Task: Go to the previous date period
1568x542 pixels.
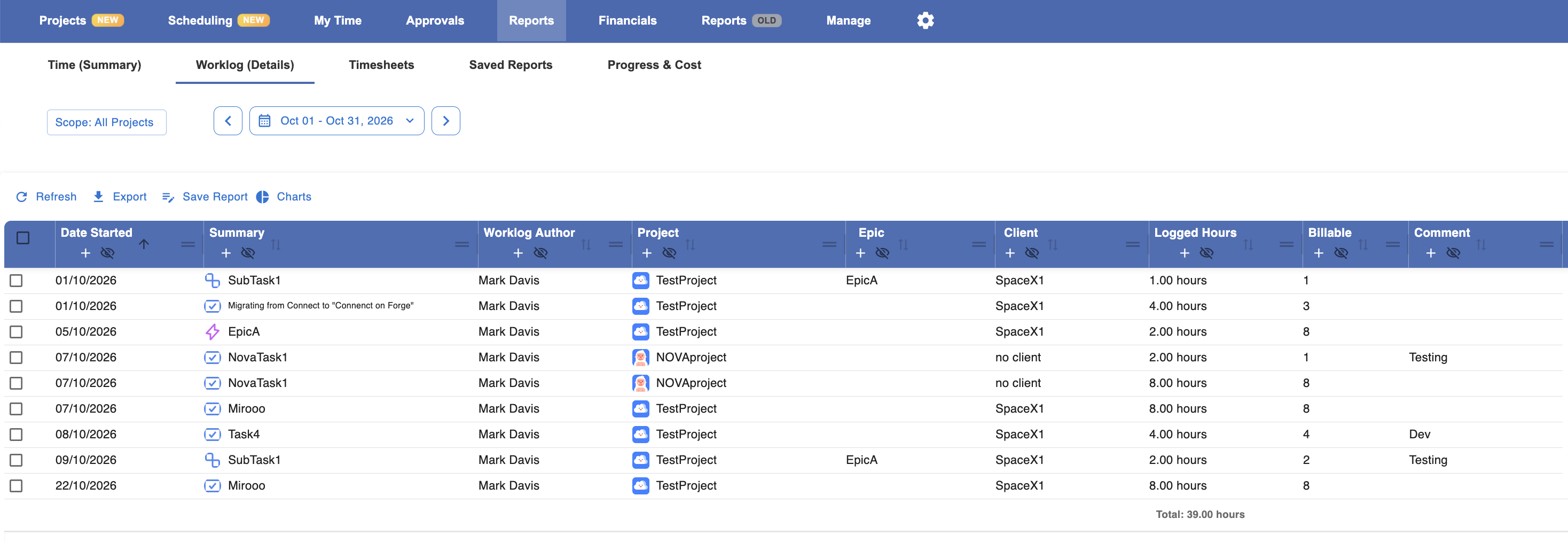Action: pyautogui.click(x=228, y=121)
